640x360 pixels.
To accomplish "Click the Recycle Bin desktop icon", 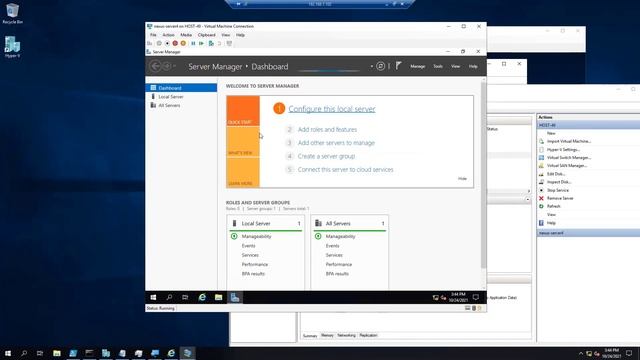I will tap(12, 13).
